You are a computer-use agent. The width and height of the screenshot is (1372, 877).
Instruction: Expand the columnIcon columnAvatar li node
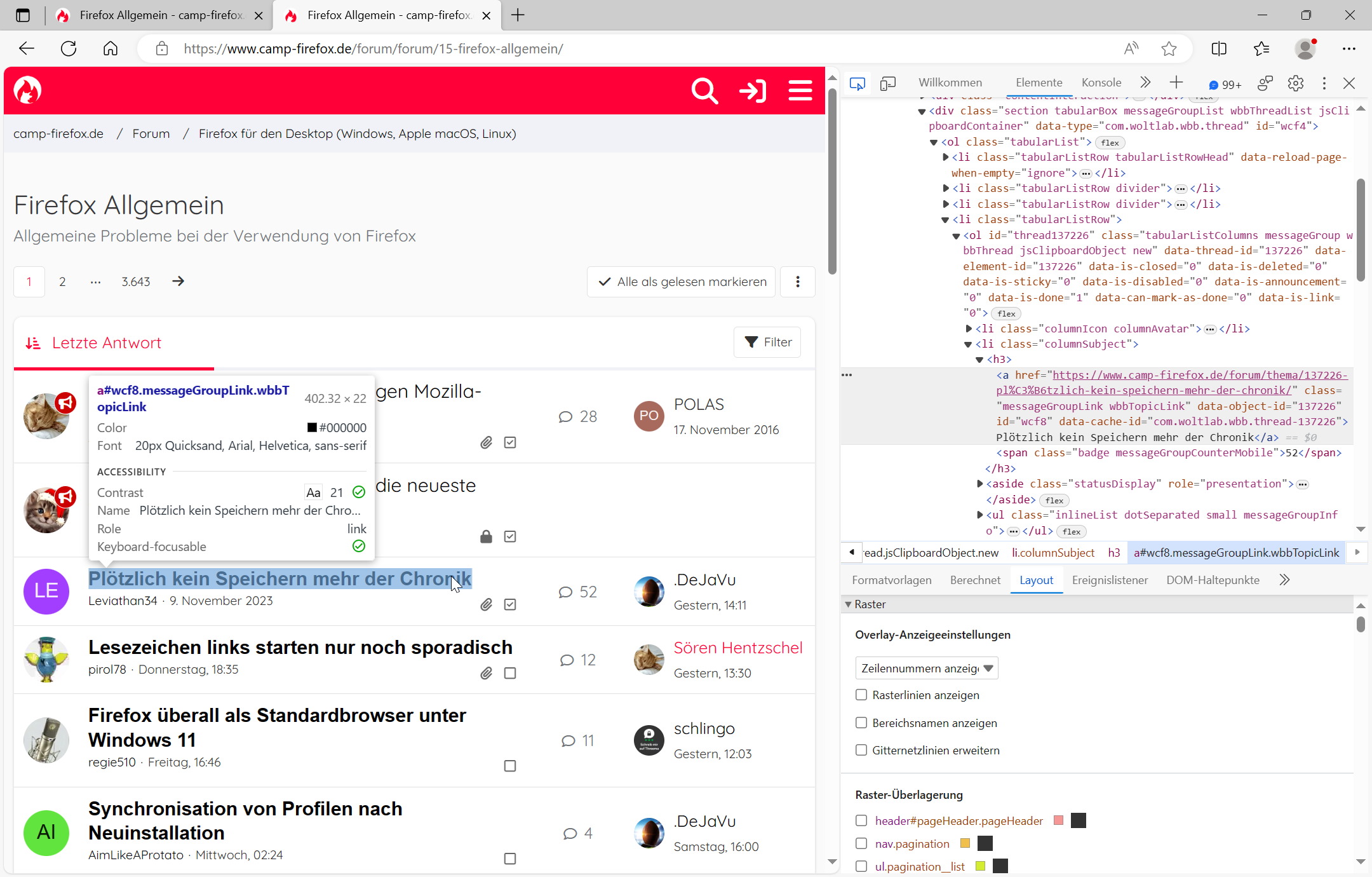point(969,329)
